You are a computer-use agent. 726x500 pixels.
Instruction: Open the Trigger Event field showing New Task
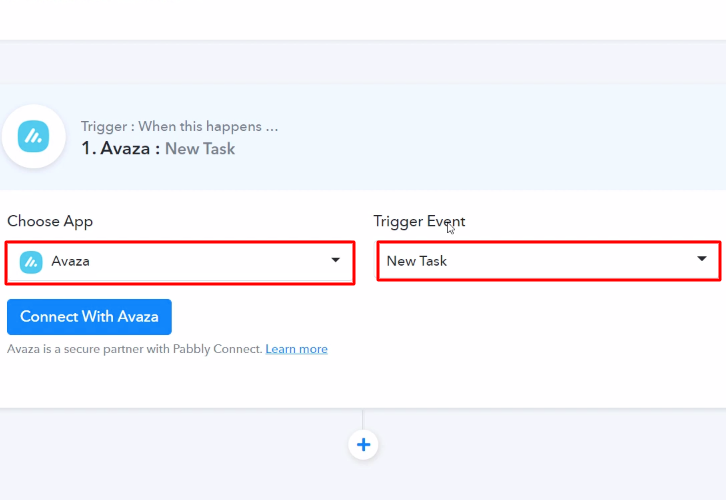(549, 261)
